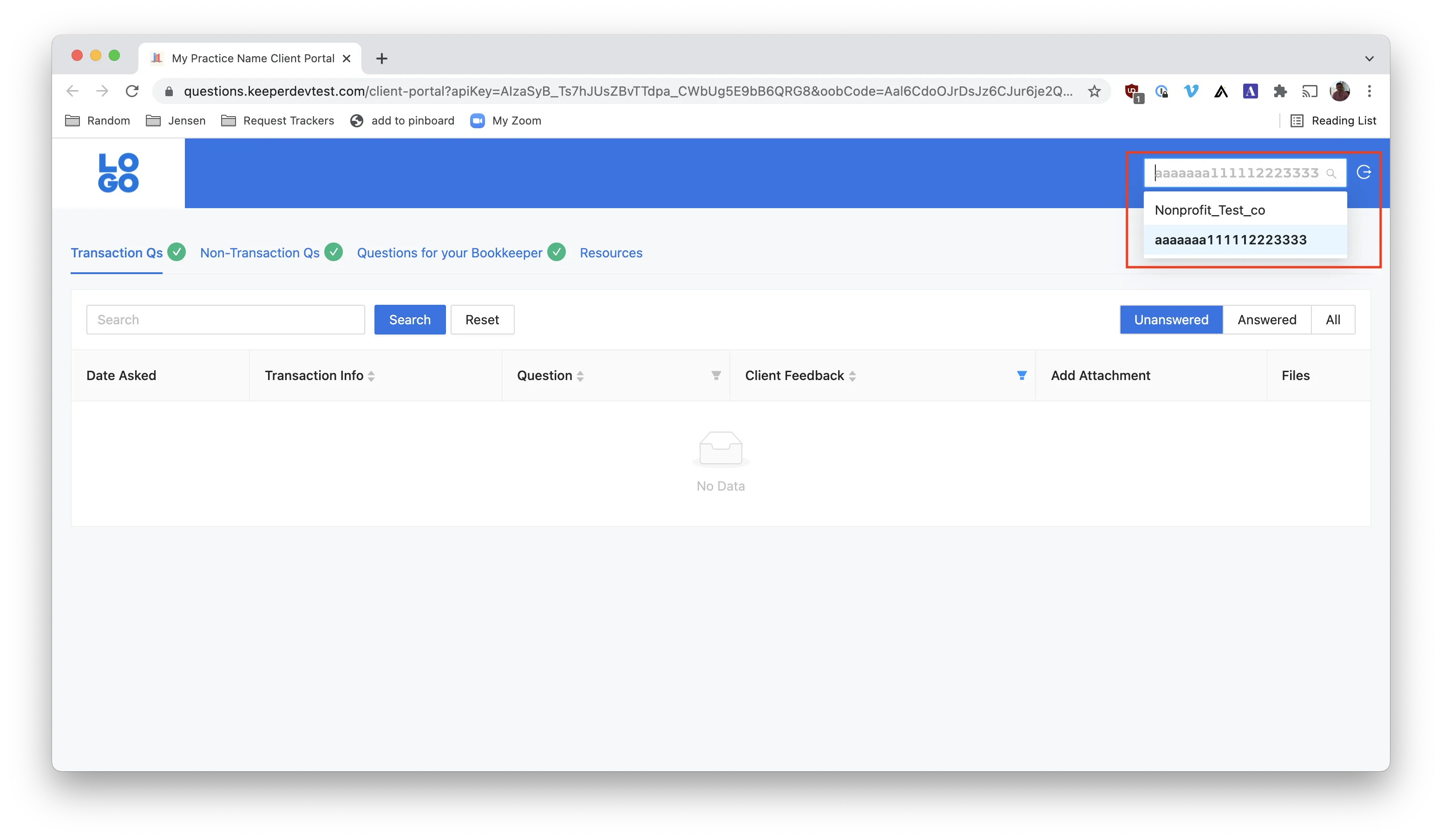Switch to Transaction Qs tab

coord(117,252)
